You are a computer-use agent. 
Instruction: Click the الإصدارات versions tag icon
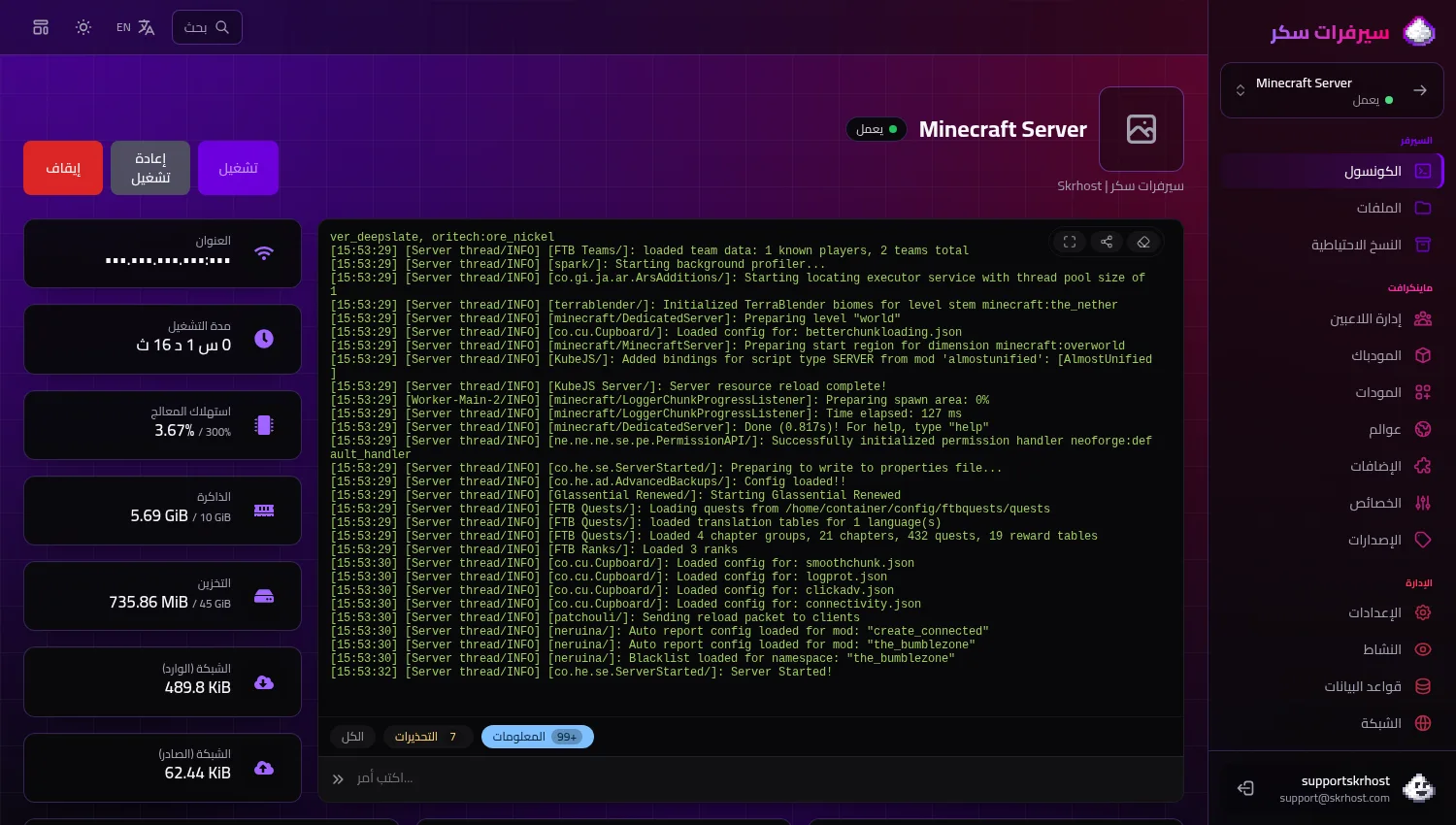pyautogui.click(x=1423, y=540)
